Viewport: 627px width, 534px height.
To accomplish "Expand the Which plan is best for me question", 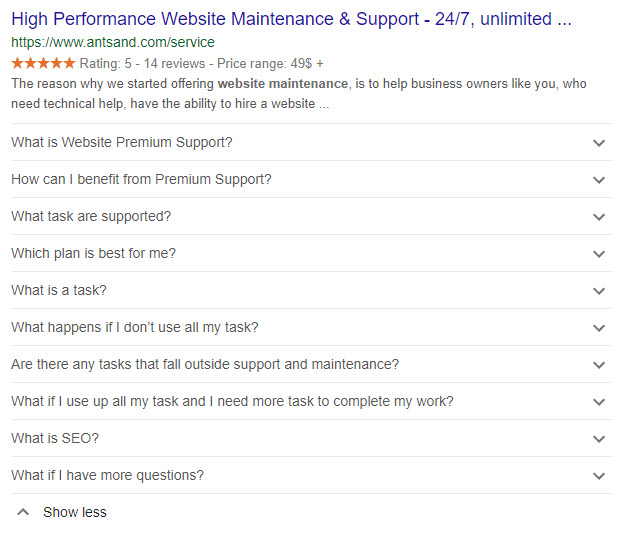I will [x=93, y=253].
